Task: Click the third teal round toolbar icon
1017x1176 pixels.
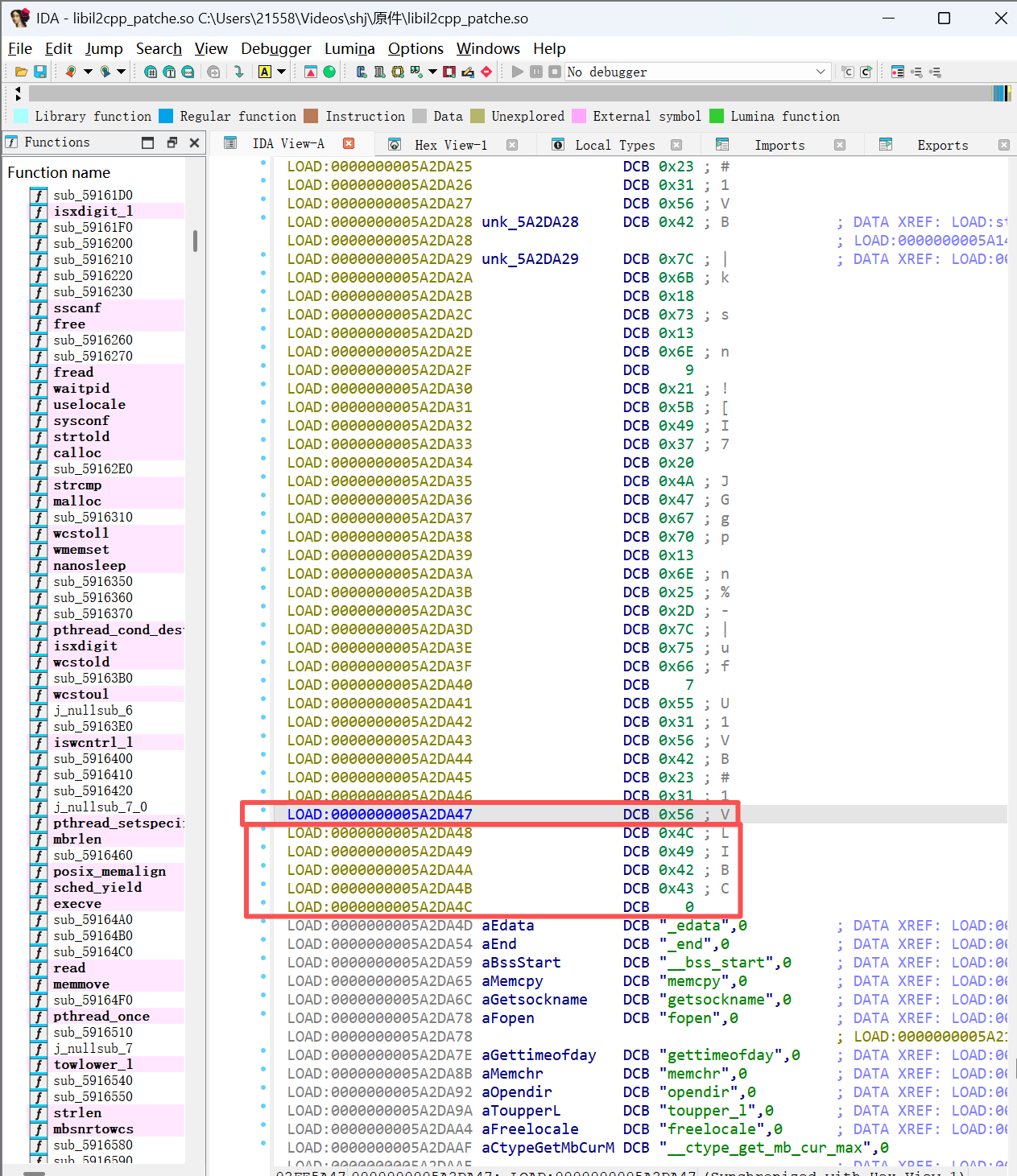Action: tap(188, 72)
